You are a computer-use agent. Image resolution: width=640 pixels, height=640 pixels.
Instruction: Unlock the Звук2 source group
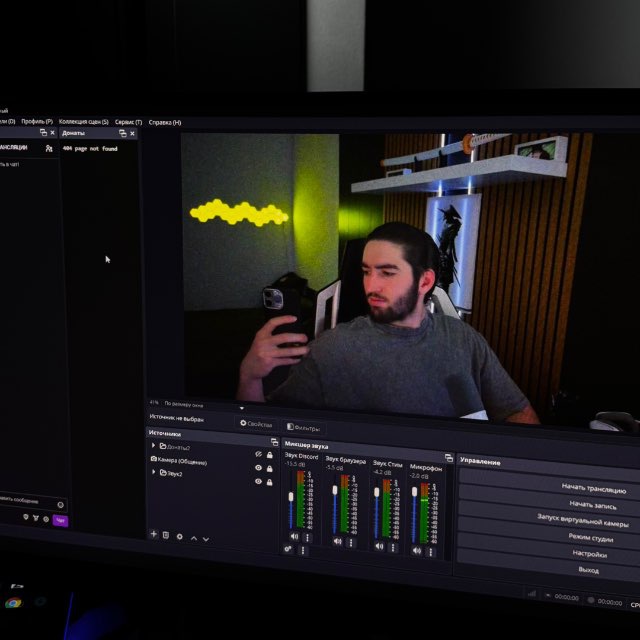[270, 482]
